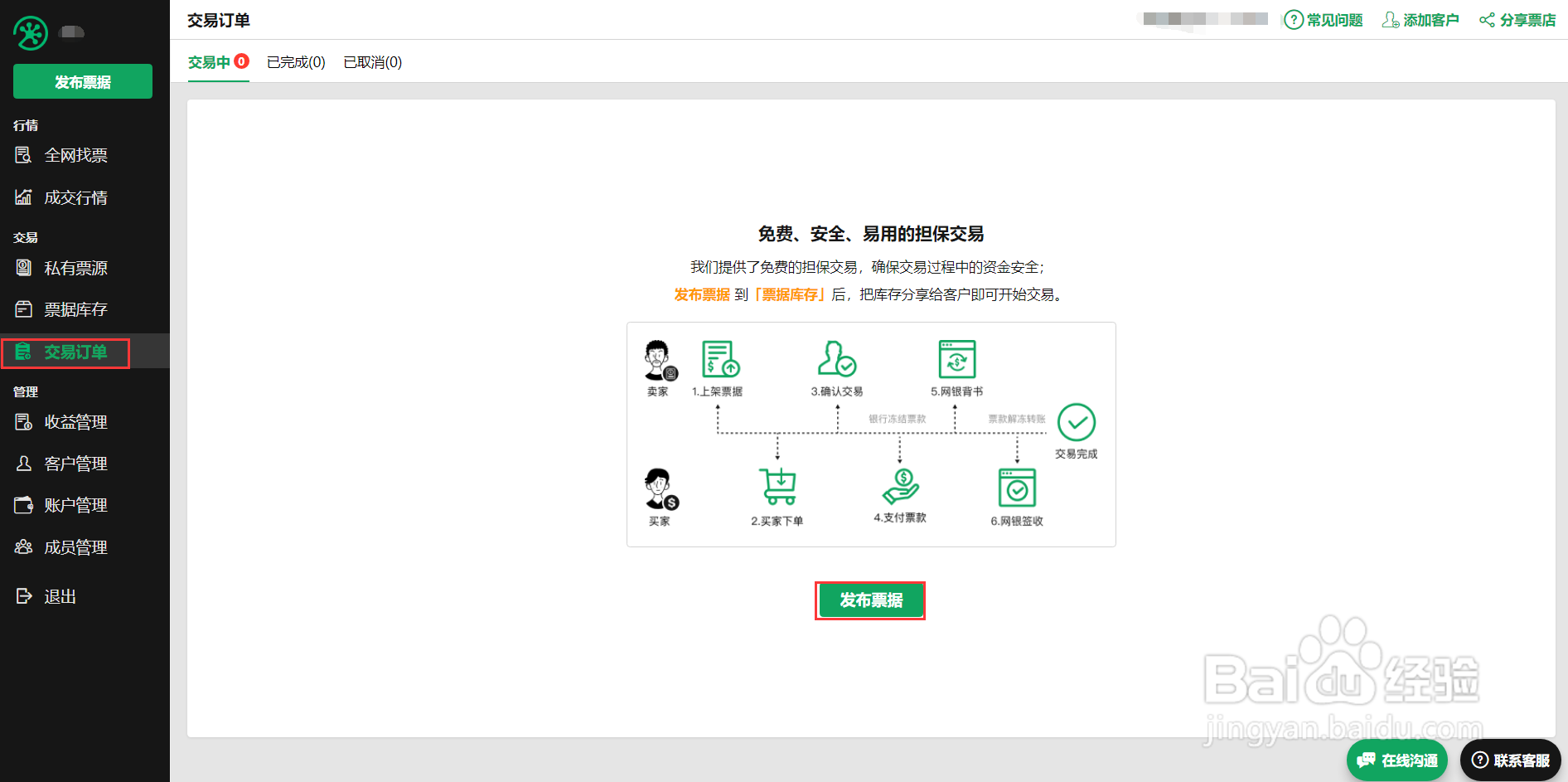
Task: Click the 网银签收 step icon
Action: (x=1017, y=487)
